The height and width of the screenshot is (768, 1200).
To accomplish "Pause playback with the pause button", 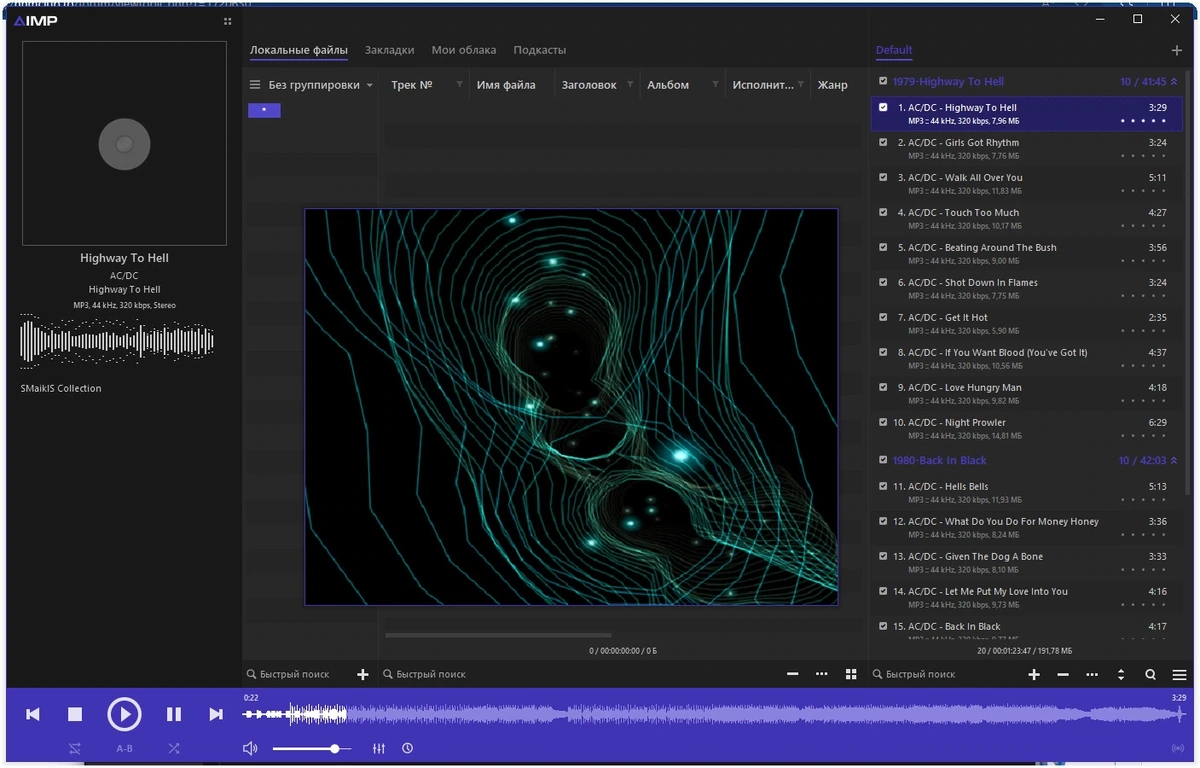I will pos(174,714).
